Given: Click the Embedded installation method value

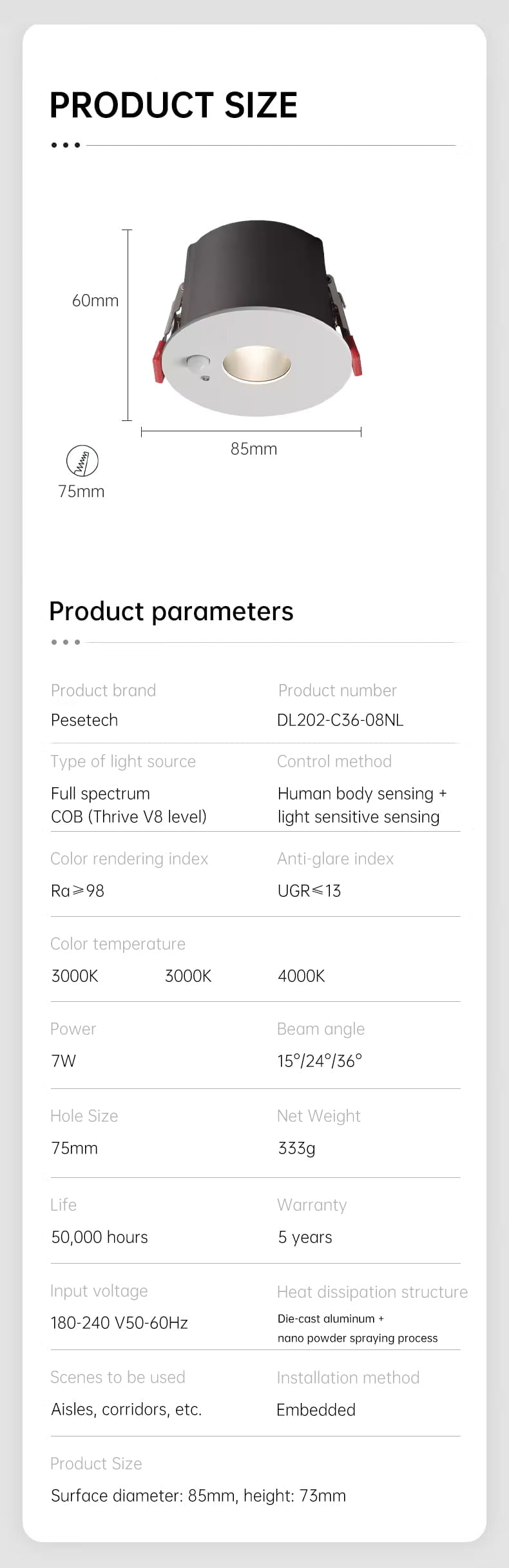Looking at the screenshot, I should coord(316,1410).
